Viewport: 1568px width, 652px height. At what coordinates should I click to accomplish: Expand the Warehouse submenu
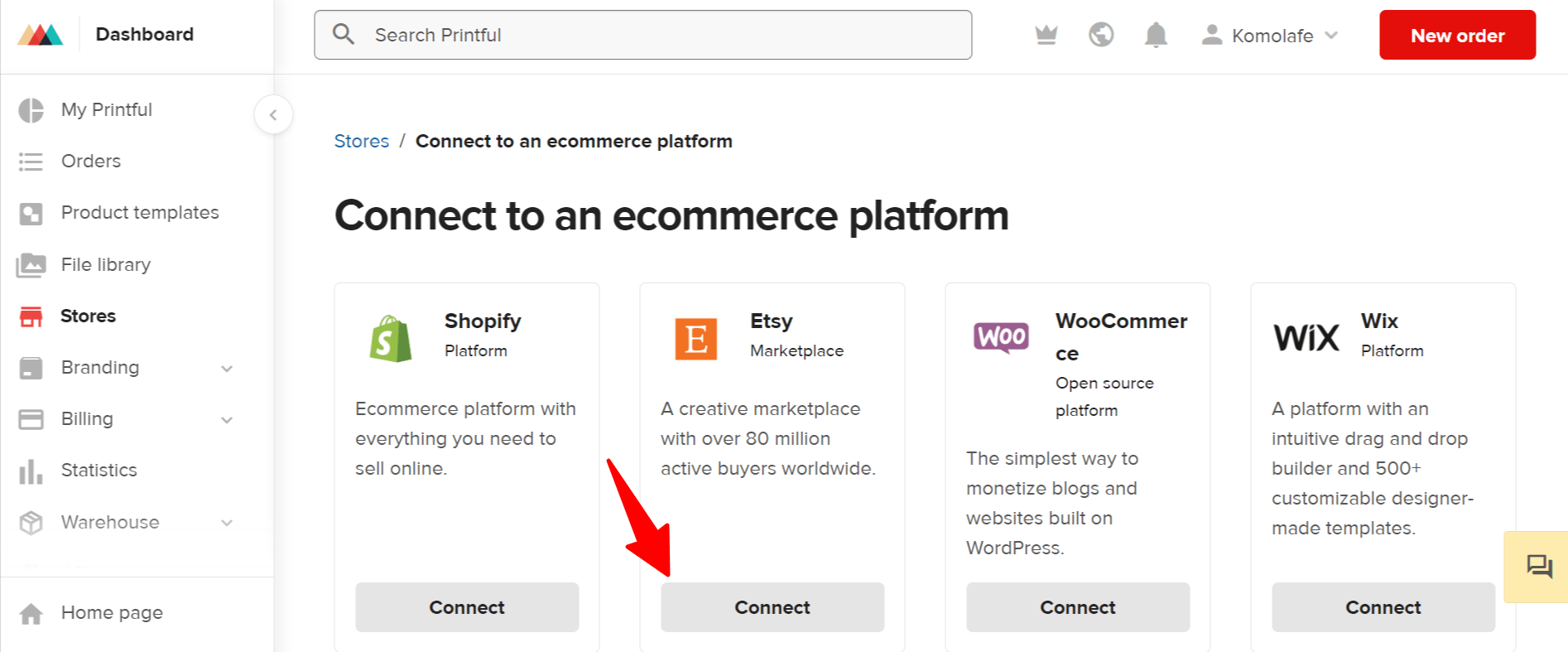coord(227,523)
